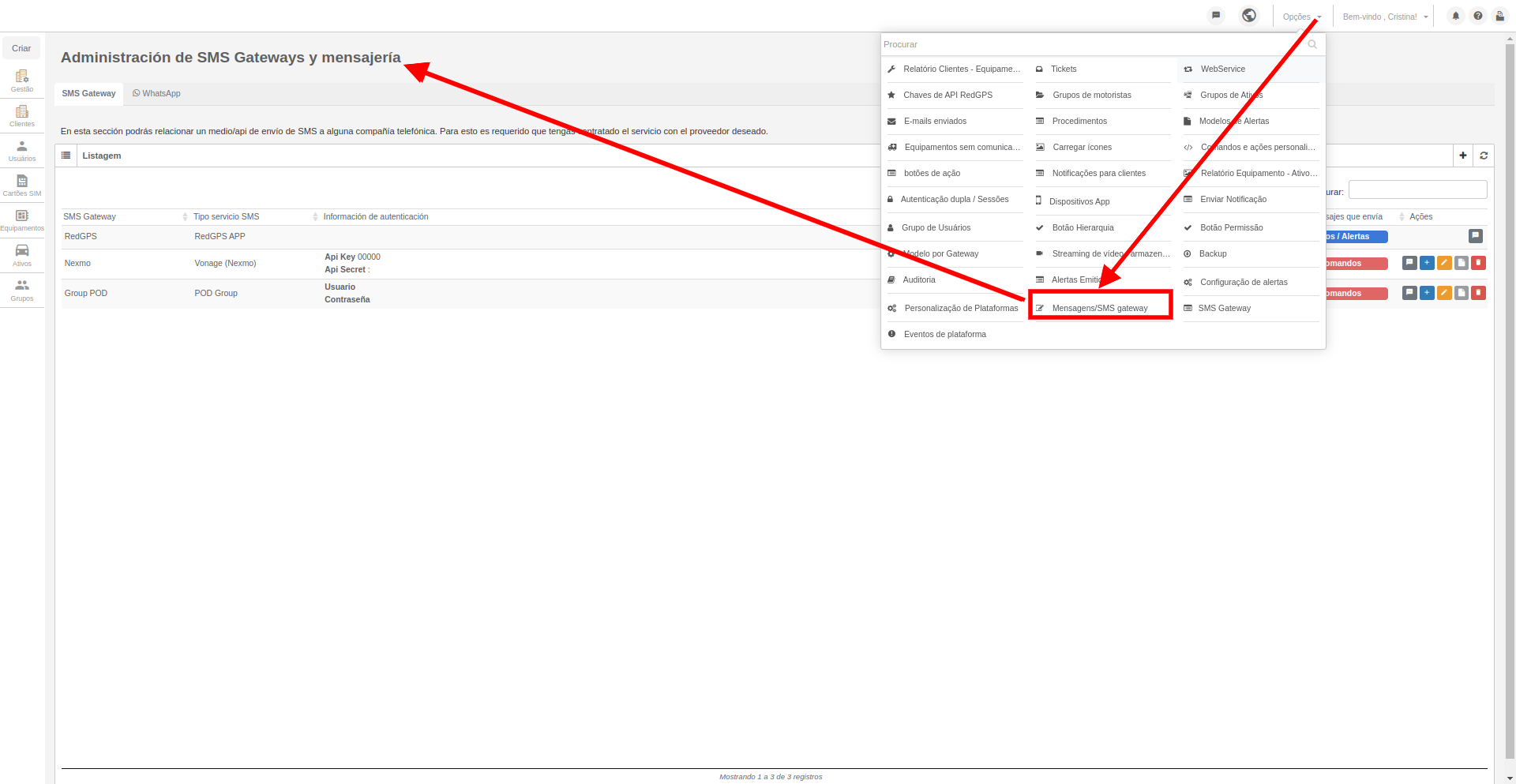Open the Usuários sidebar icon
The height and width of the screenshot is (784, 1516).
coord(22,150)
